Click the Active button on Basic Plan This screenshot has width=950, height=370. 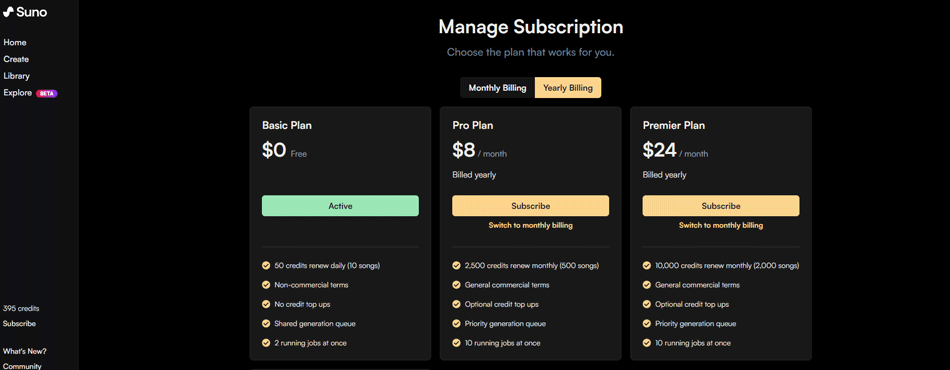[x=340, y=206]
